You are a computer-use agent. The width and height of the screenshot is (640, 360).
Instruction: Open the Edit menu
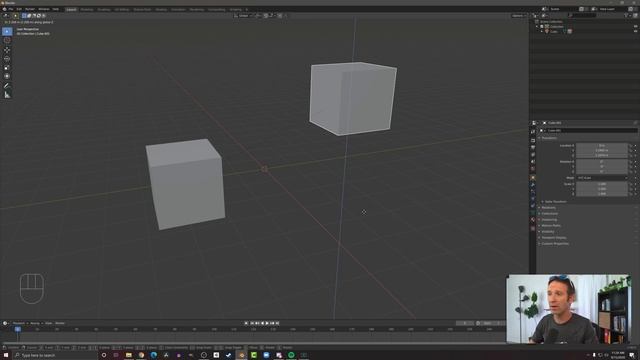point(19,9)
